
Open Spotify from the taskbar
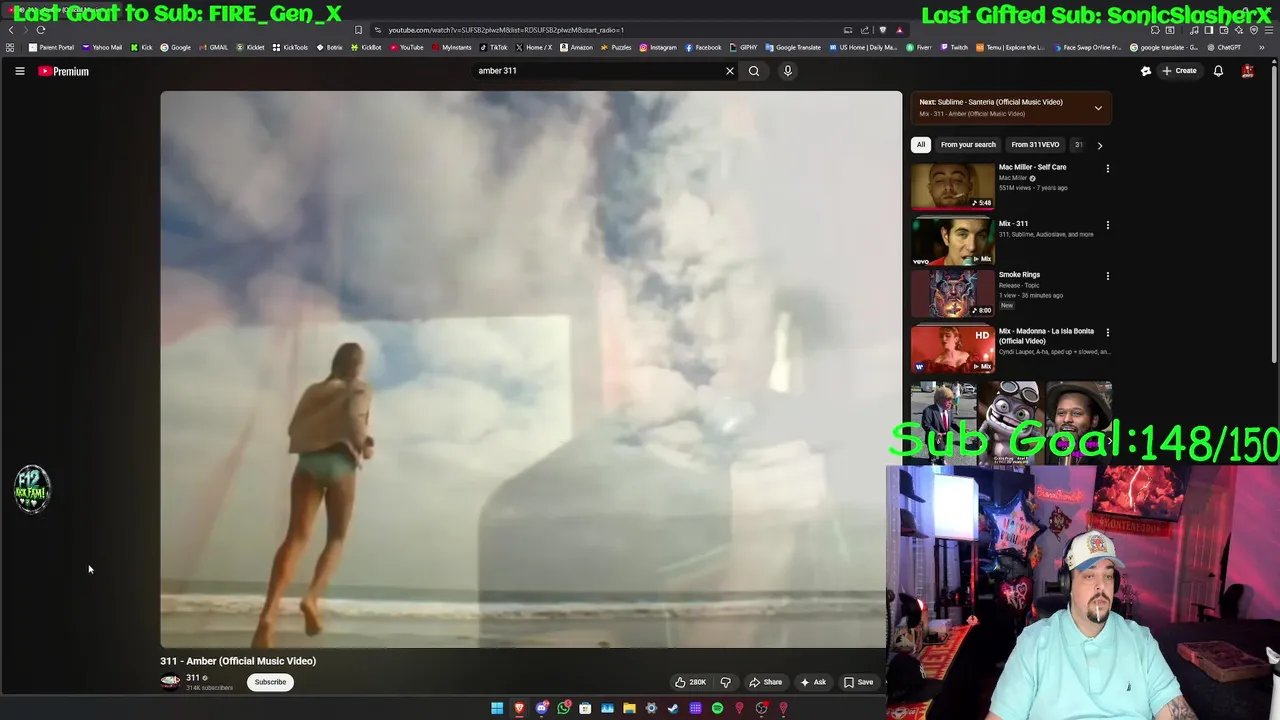tap(717, 709)
